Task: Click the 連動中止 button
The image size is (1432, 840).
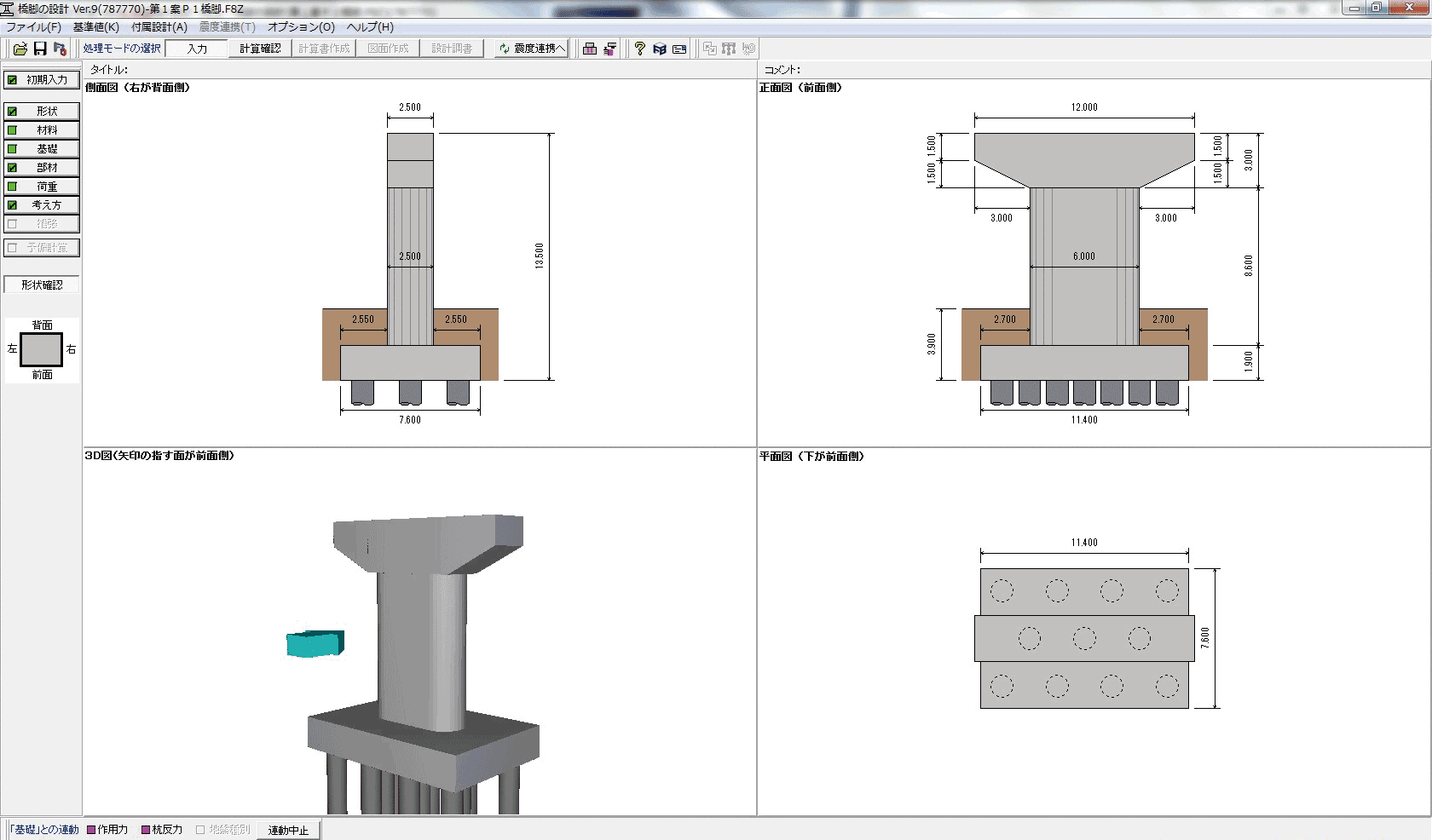Action: (x=288, y=830)
